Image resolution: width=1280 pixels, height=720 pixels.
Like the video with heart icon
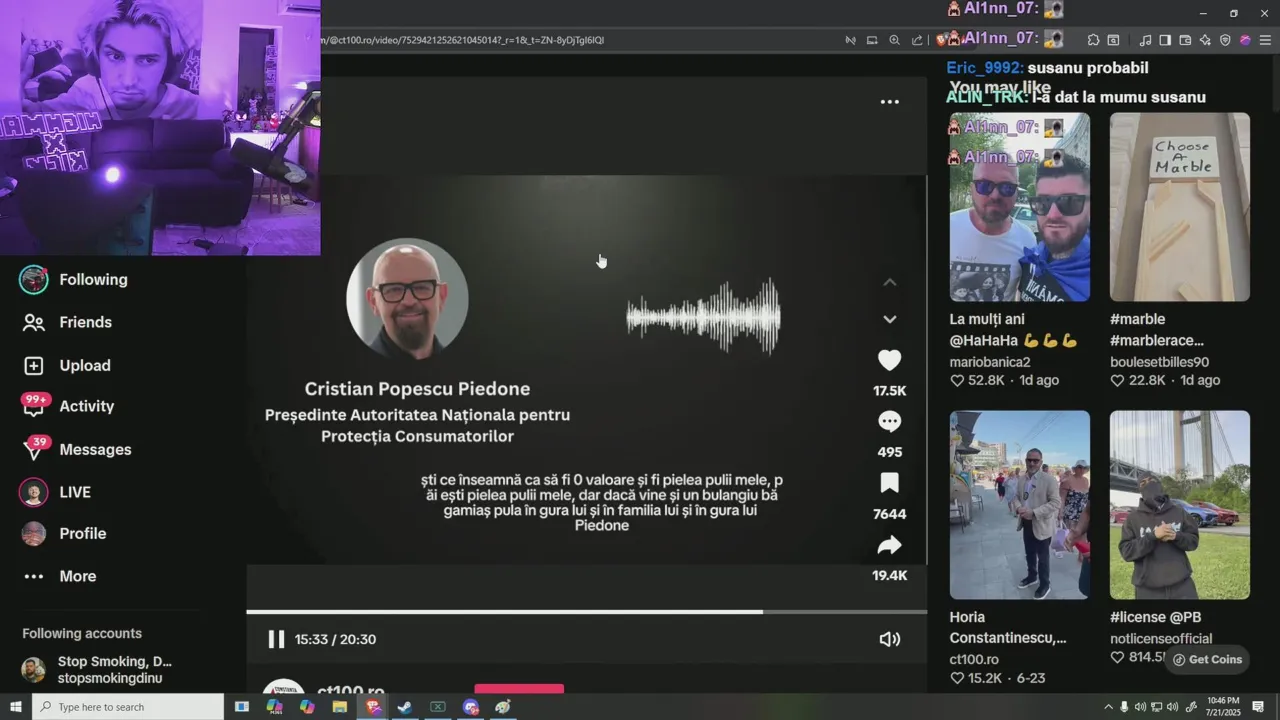[889, 360]
